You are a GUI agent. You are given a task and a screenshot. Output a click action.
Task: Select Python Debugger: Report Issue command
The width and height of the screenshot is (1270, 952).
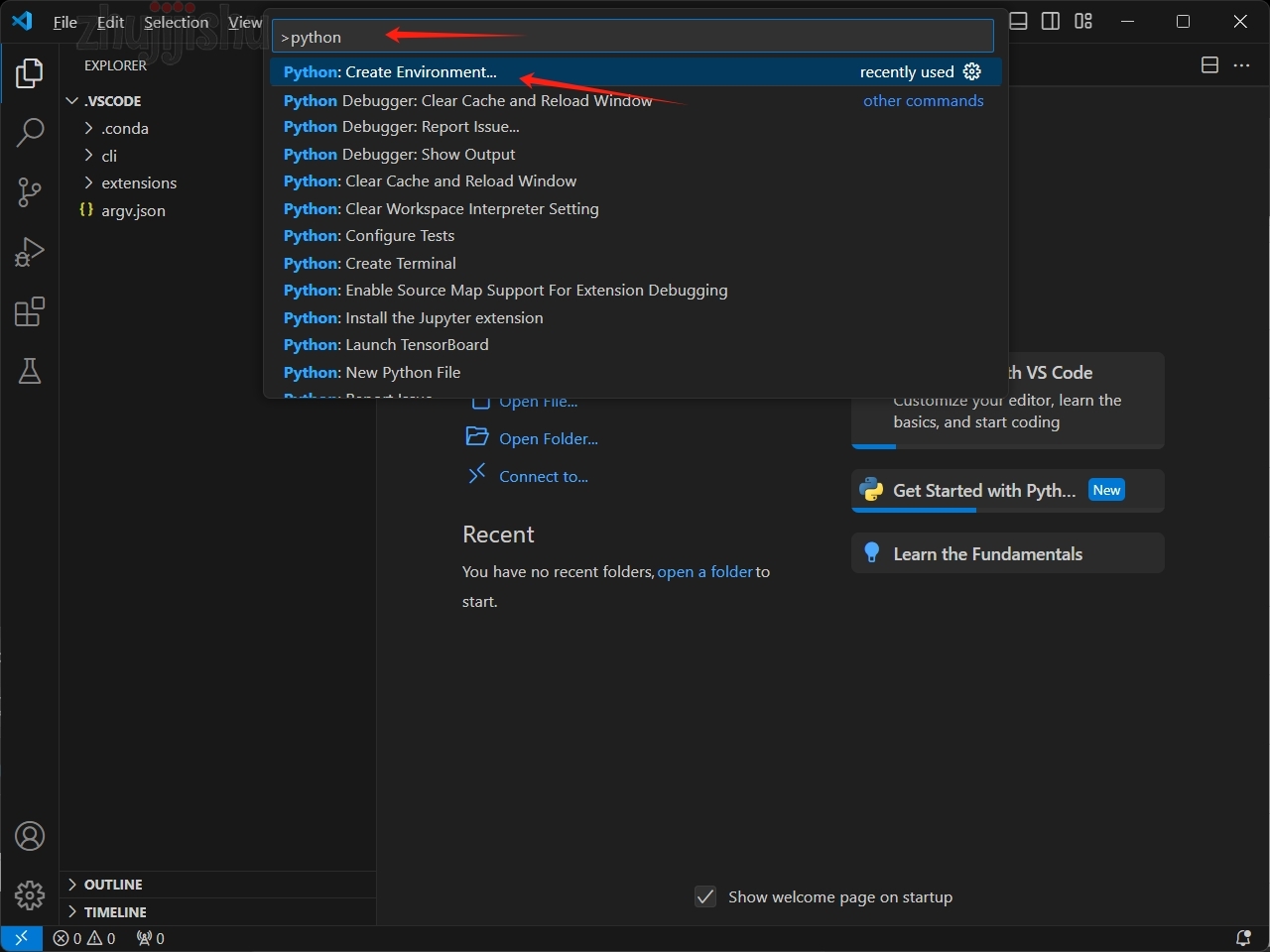(635, 126)
